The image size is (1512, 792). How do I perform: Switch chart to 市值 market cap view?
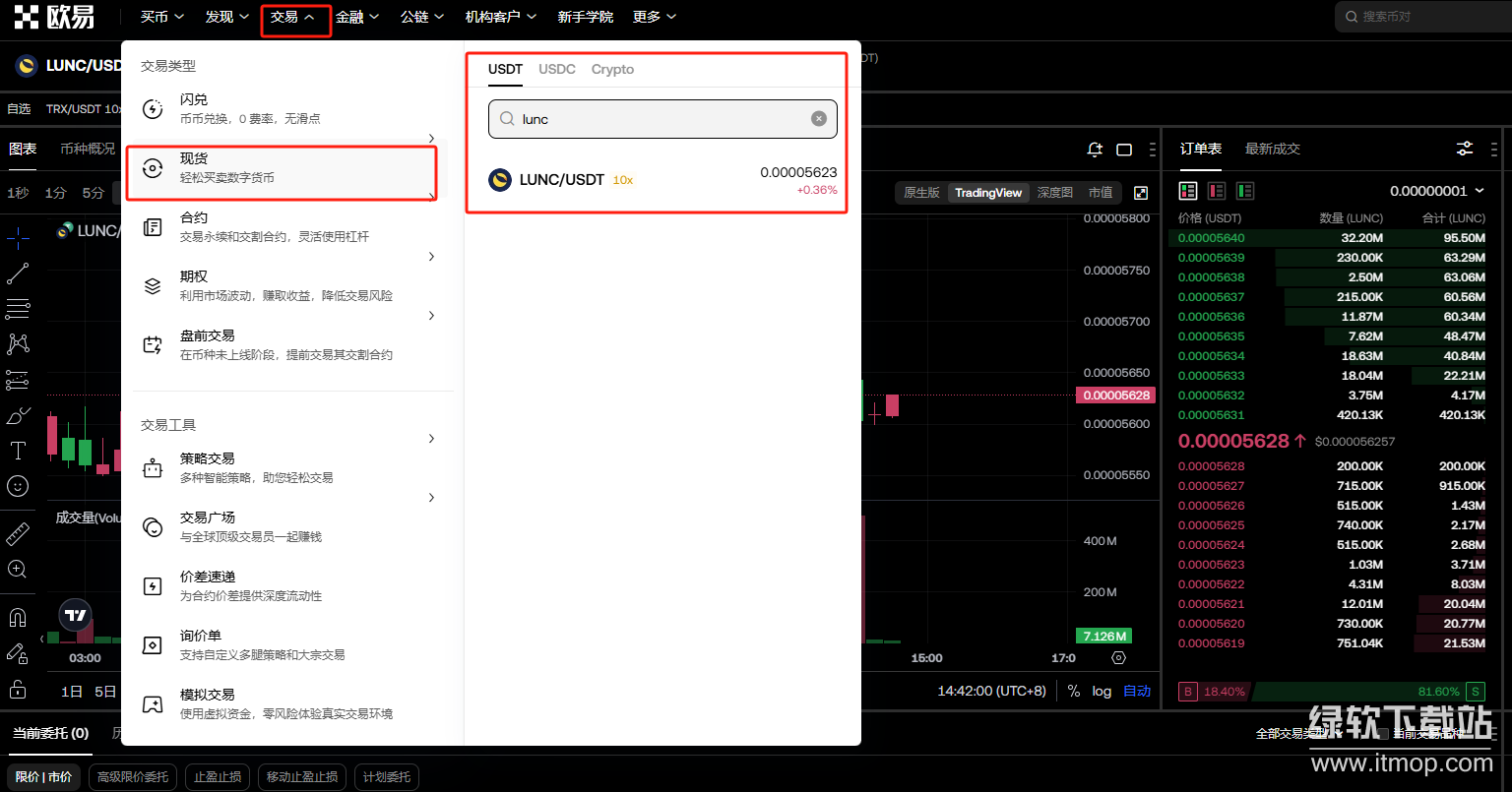tap(1101, 193)
